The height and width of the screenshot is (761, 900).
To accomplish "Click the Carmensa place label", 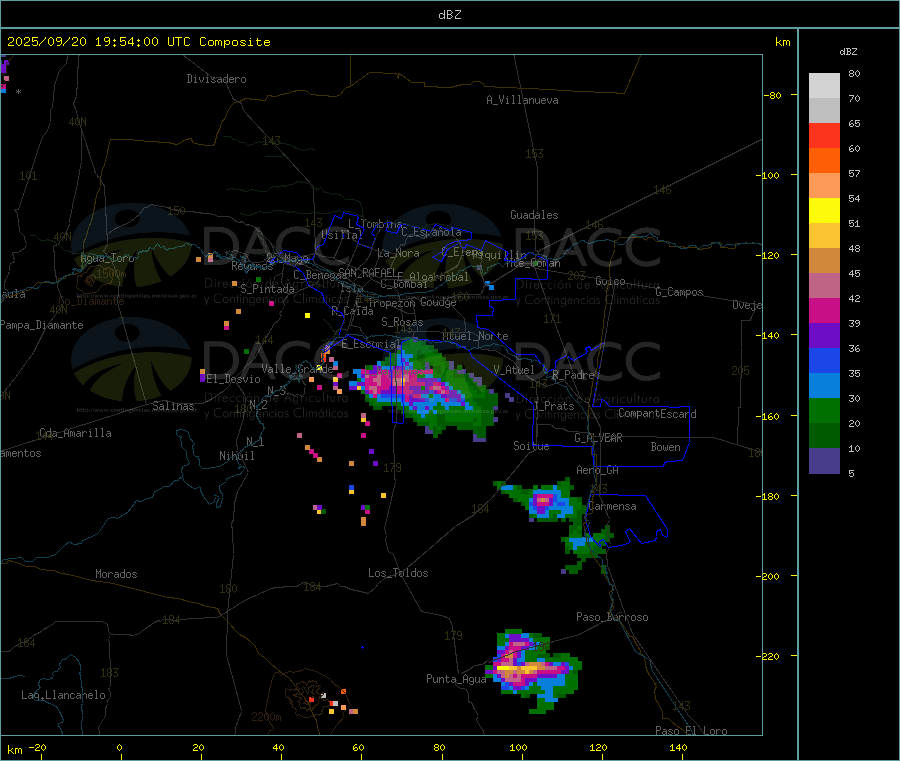I will coord(612,506).
